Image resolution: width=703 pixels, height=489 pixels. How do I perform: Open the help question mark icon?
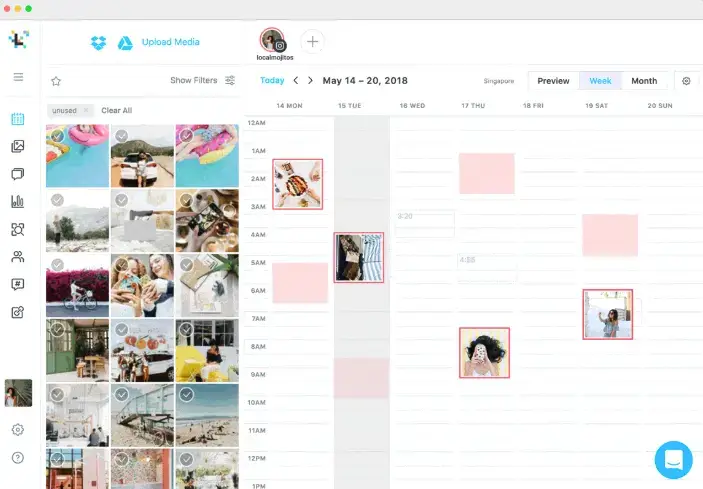tap(17, 458)
